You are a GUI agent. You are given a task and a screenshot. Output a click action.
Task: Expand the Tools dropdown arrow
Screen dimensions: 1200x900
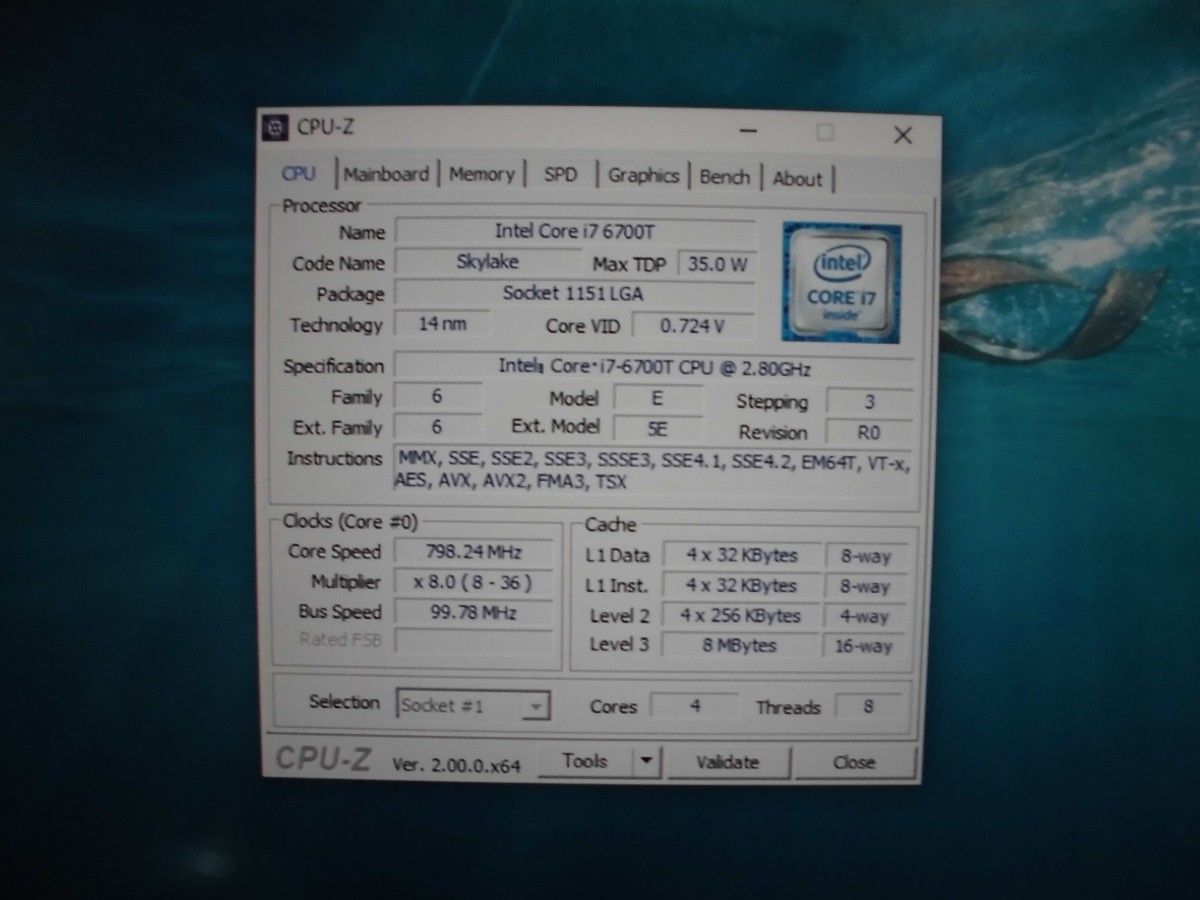[x=647, y=762]
